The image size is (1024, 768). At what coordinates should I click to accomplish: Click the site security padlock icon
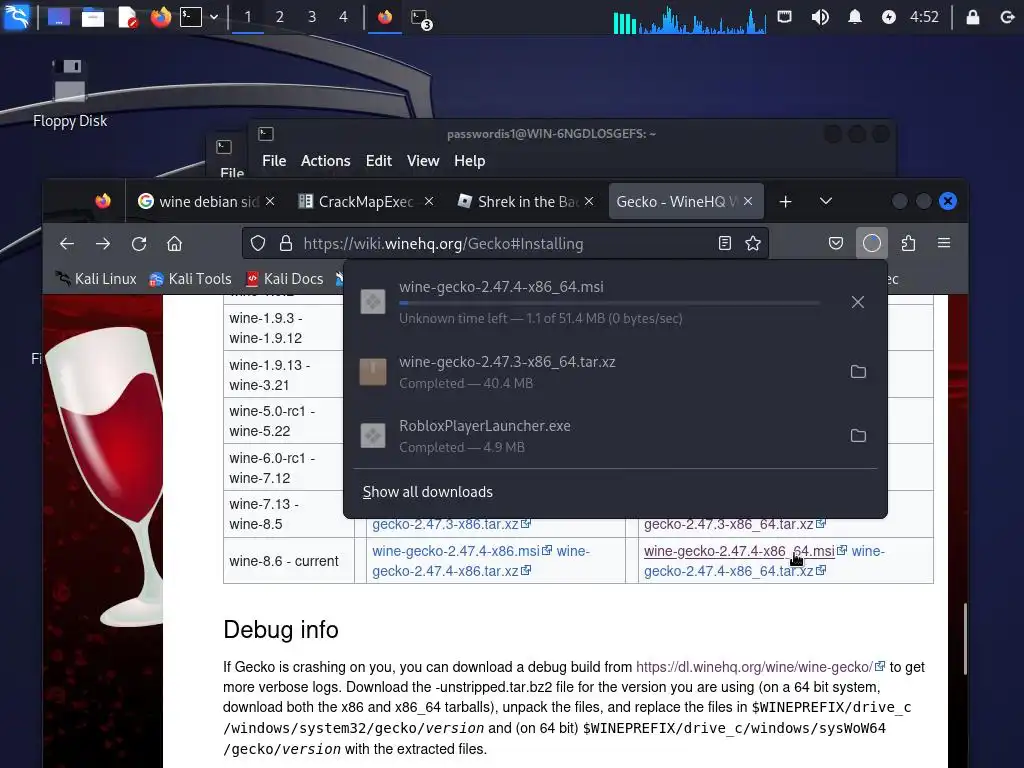pyautogui.click(x=285, y=244)
